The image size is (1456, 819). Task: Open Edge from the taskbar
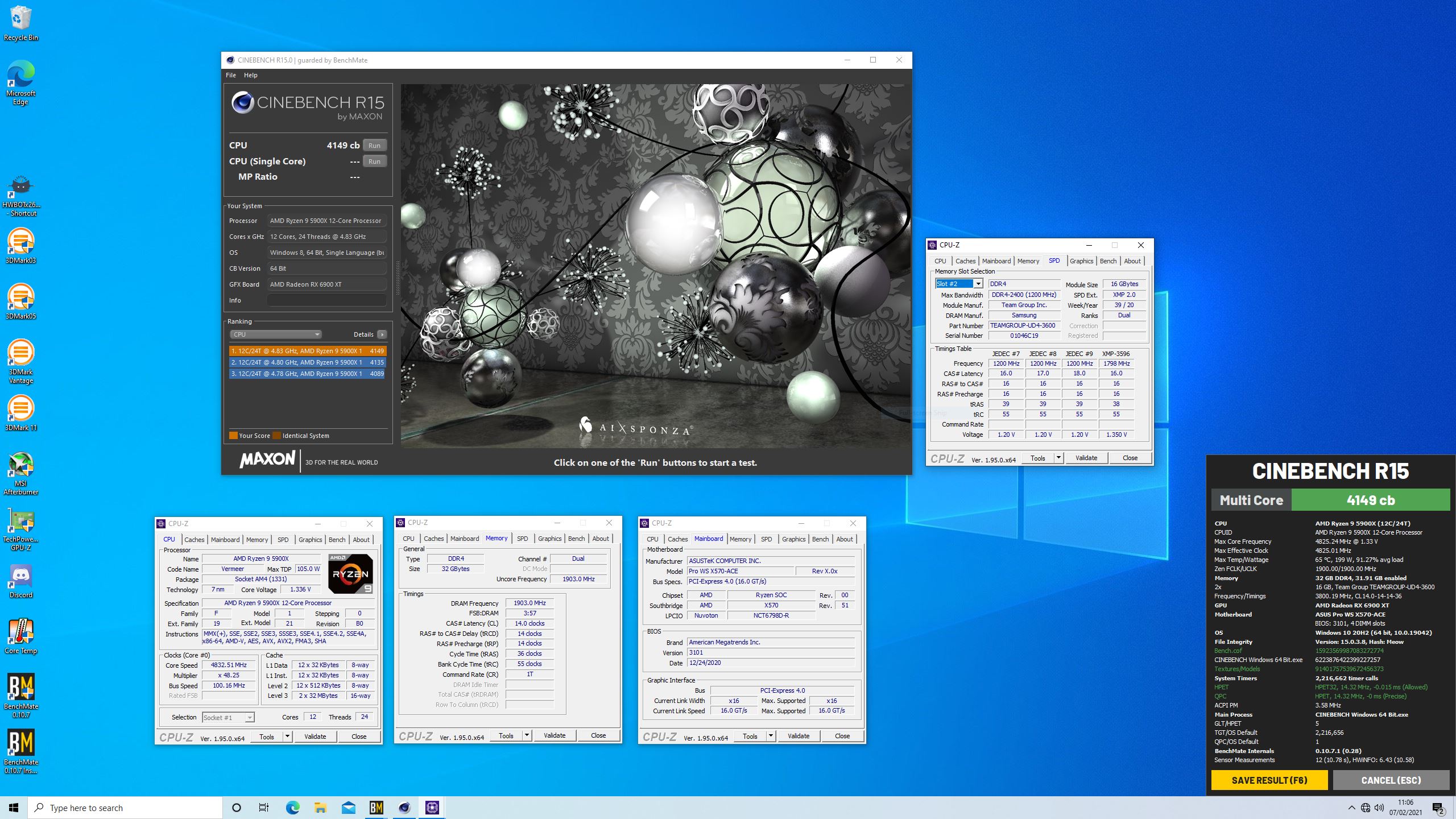(x=292, y=808)
